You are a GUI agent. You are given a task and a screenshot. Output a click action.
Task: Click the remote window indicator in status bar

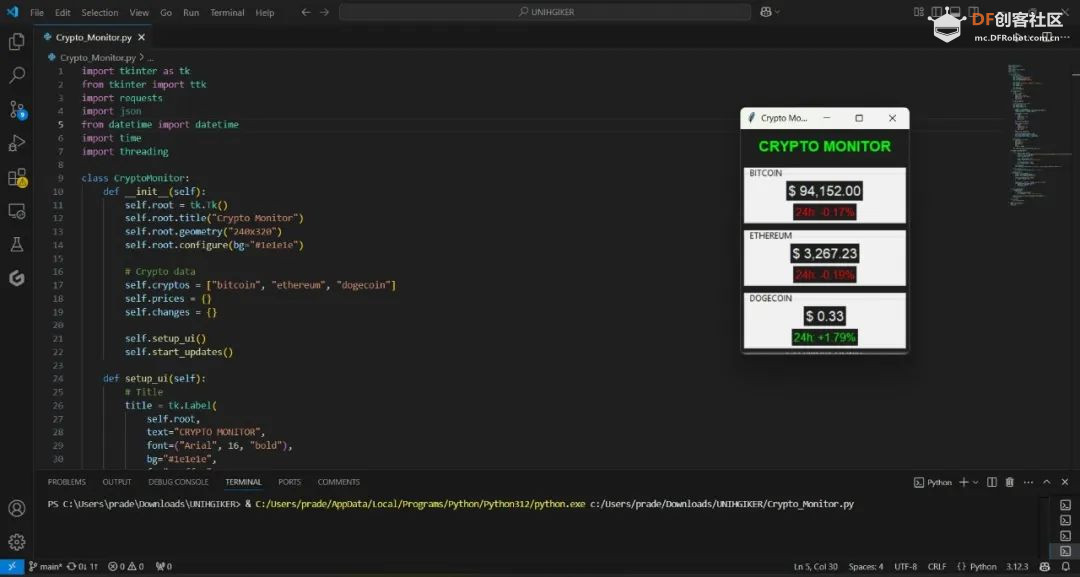(11, 567)
